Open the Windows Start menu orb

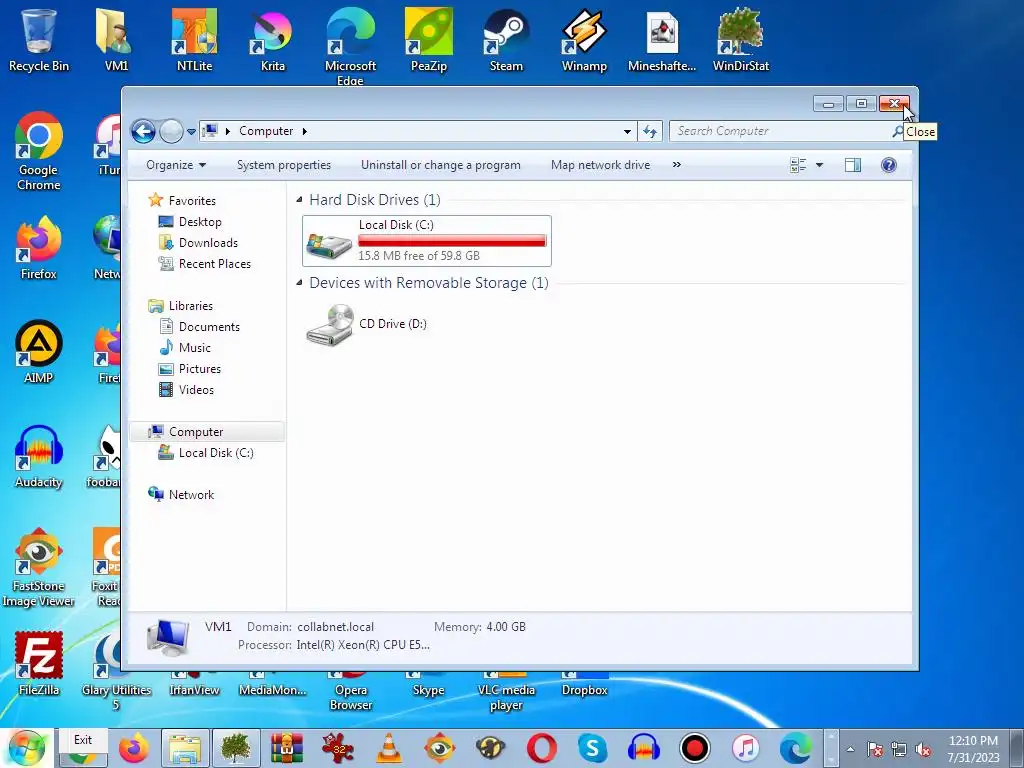pyautogui.click(x=26, y=748)
